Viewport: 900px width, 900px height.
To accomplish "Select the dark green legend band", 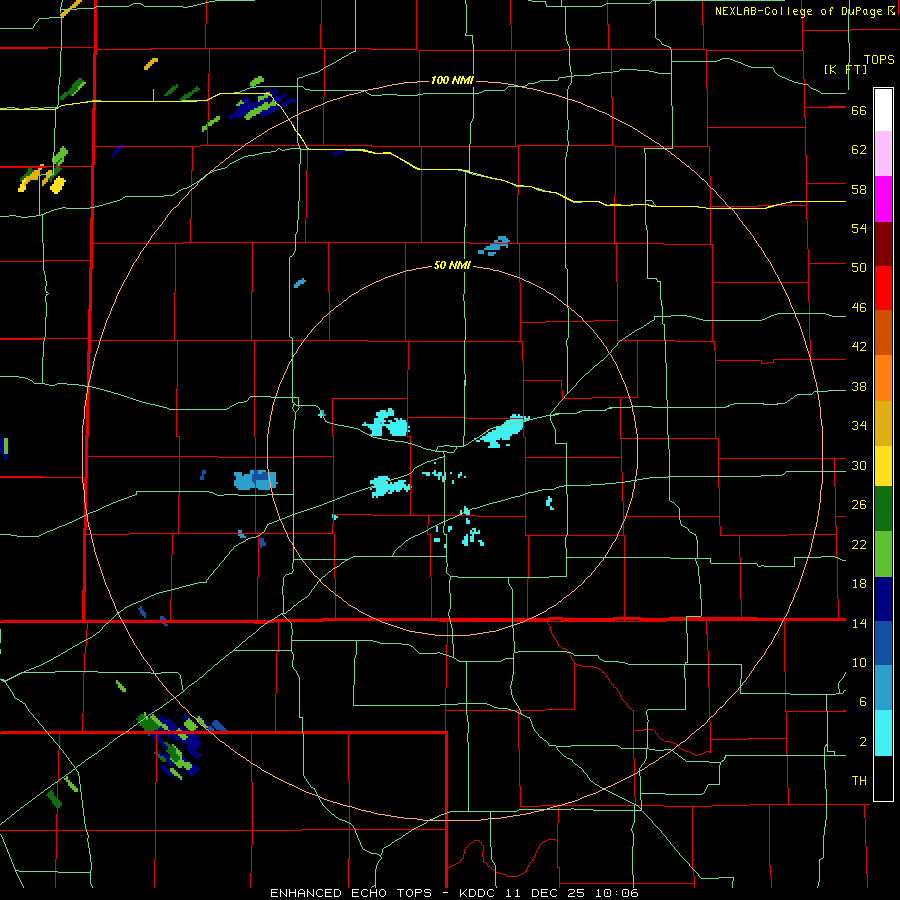I will tap(883, 509).
